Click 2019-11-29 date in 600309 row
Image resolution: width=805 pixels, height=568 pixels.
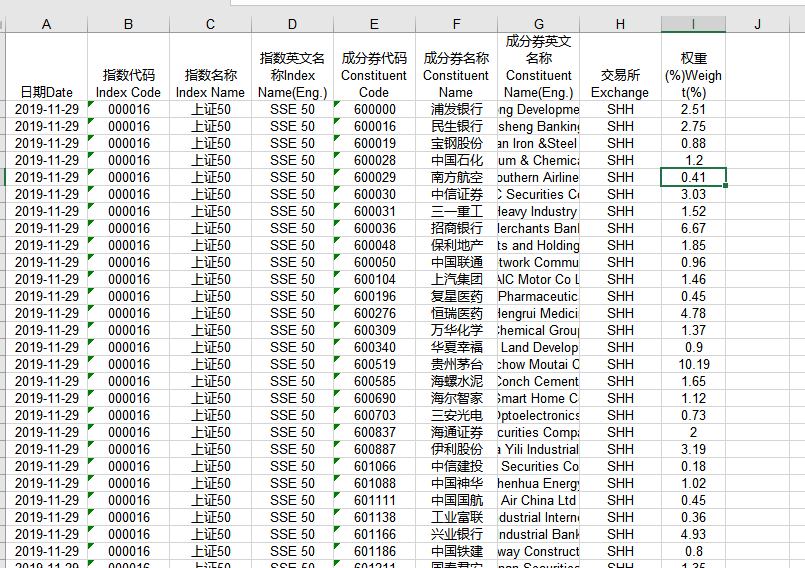pyautogui.click(x=46, y=330)
